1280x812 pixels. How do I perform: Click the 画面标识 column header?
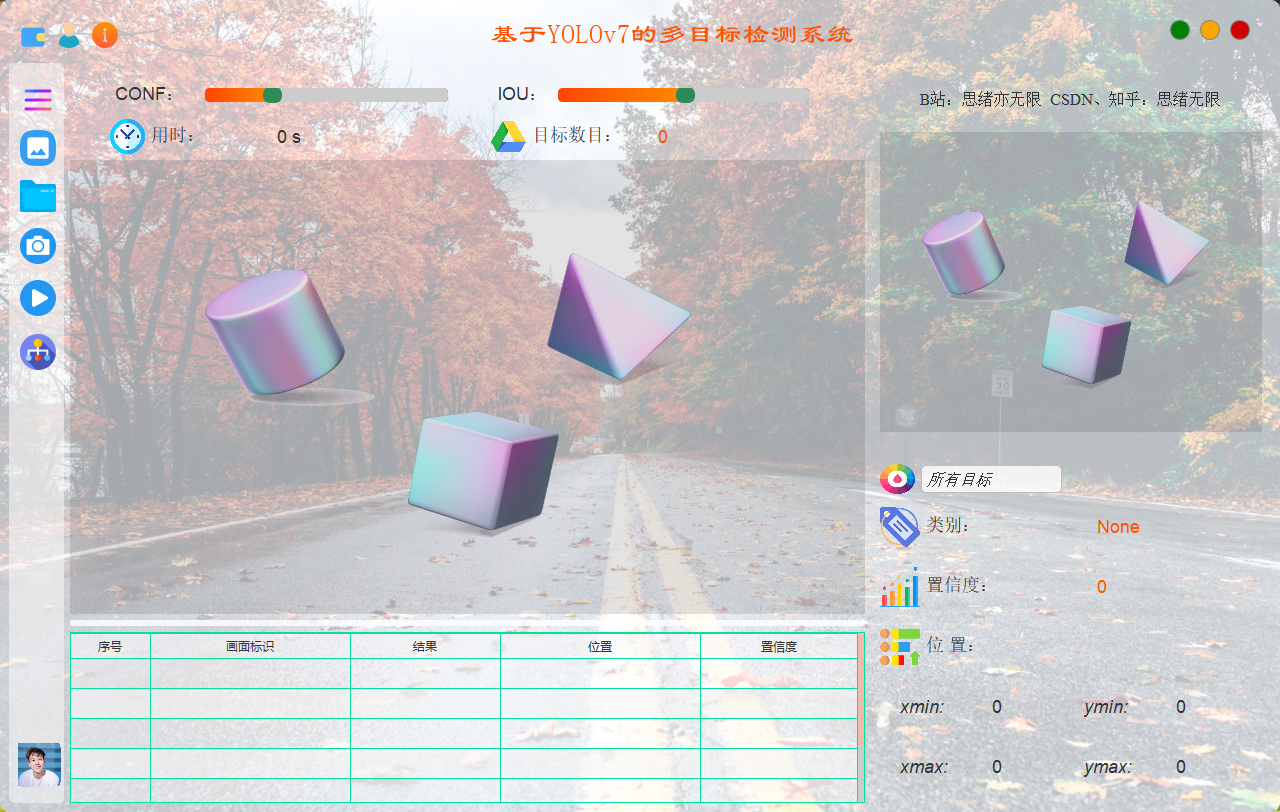click(250, 647)
